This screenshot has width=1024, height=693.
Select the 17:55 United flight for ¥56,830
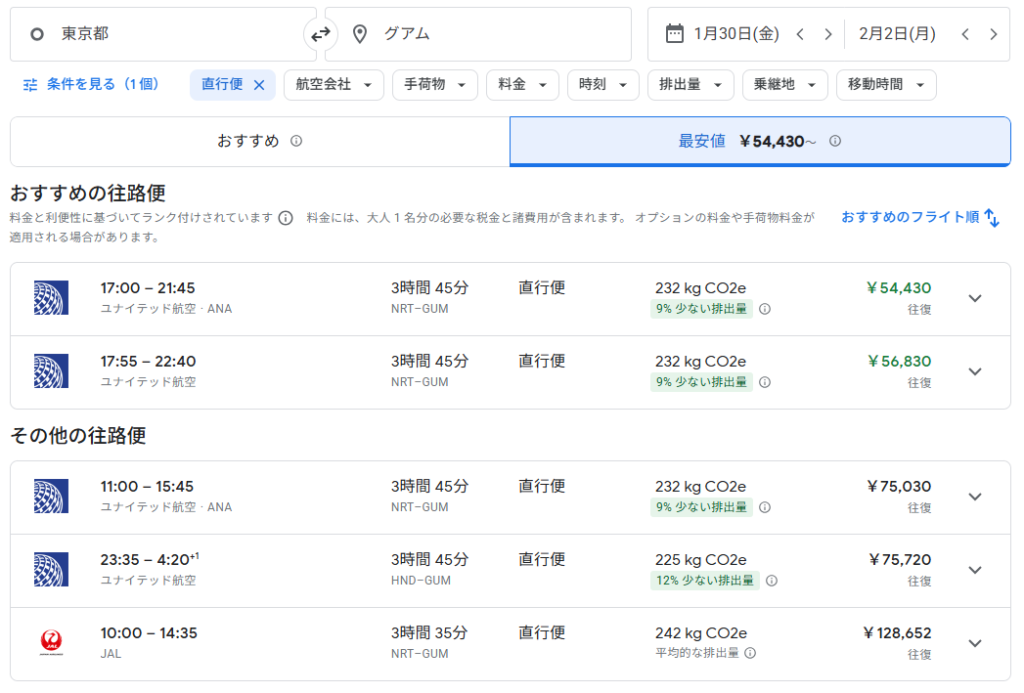coord(500,371)
